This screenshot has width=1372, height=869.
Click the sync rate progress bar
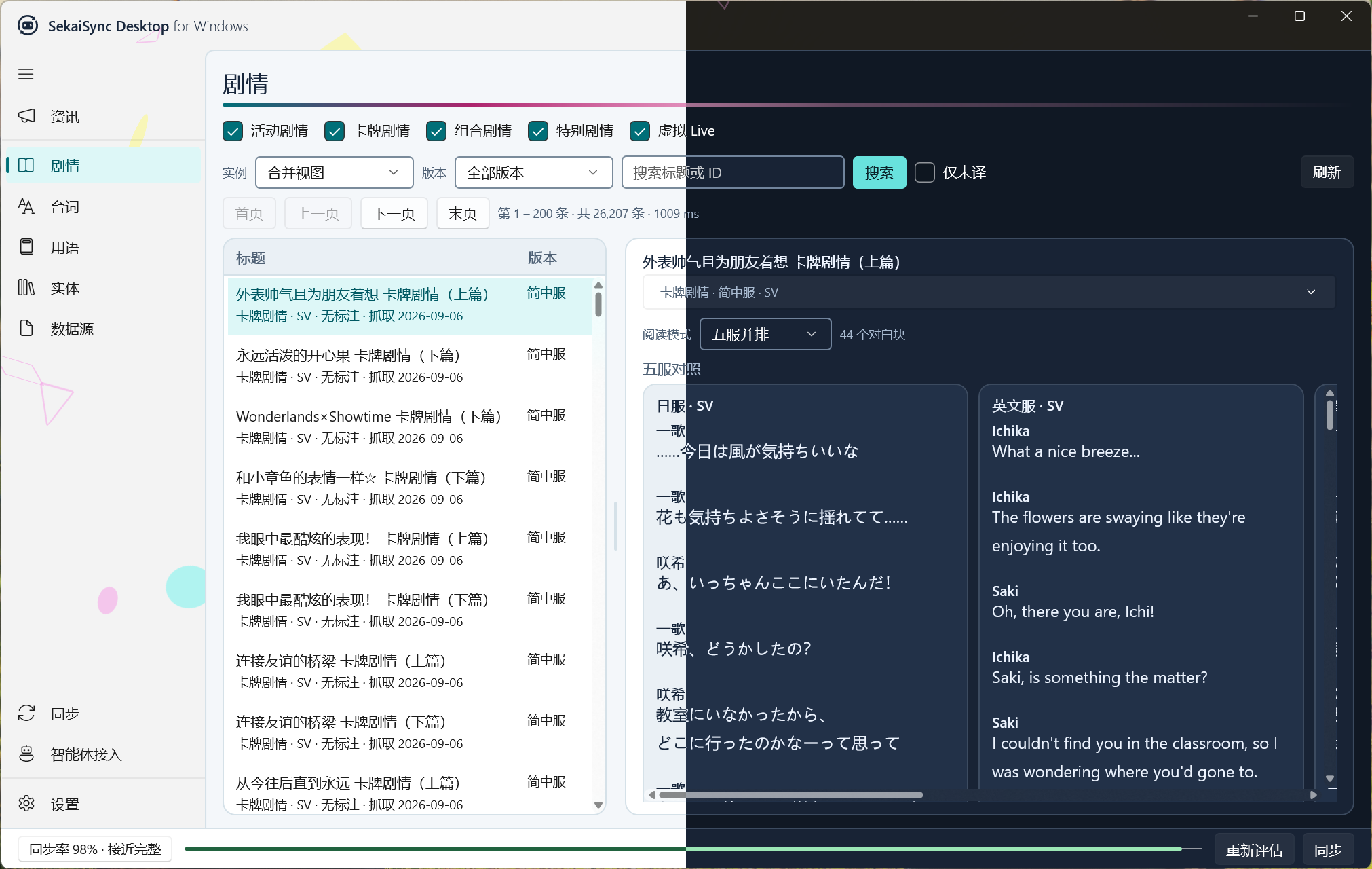tap(693, 849)
